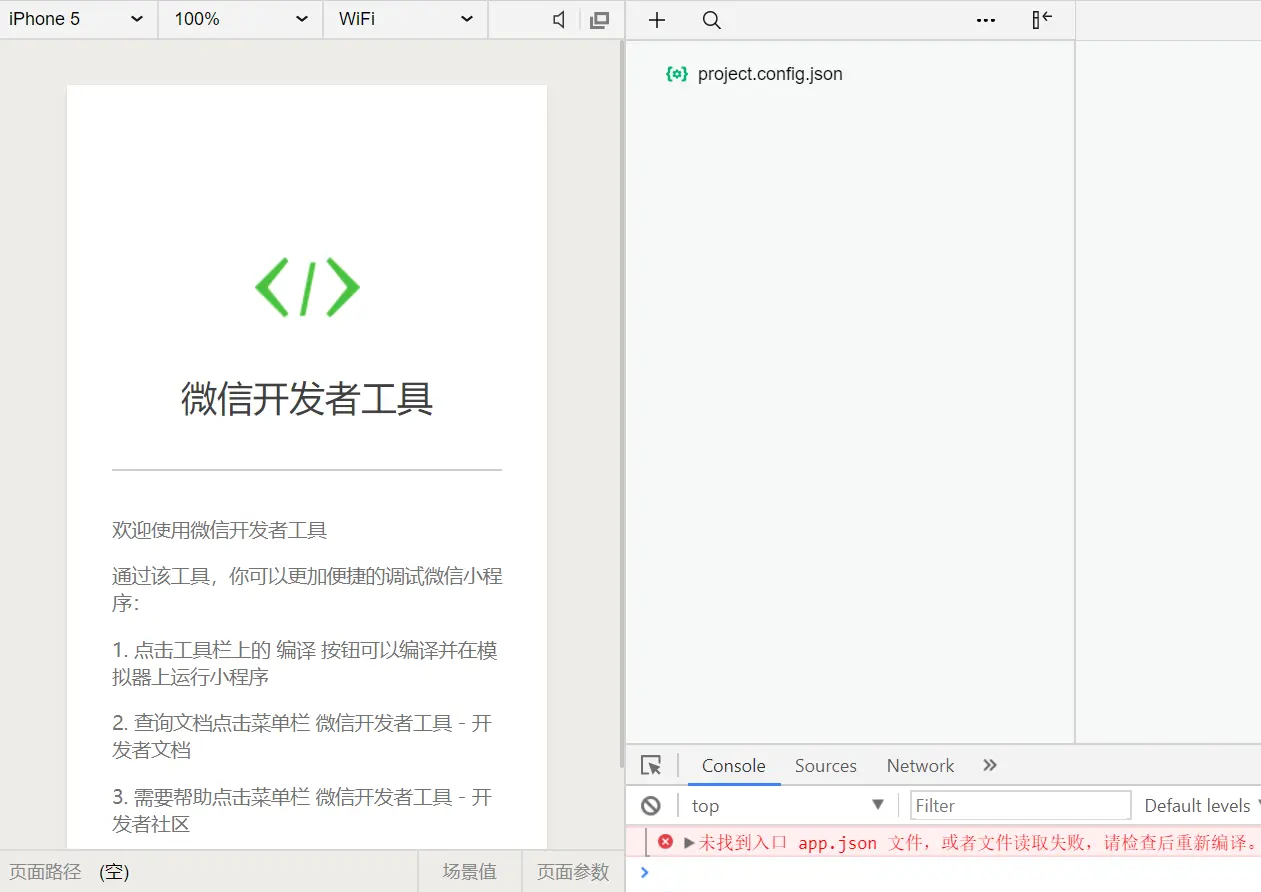Screen dimensions: 1261x892
Task: Click the 页面路径 label in the status bar
Action: click(x=45, y=872)
